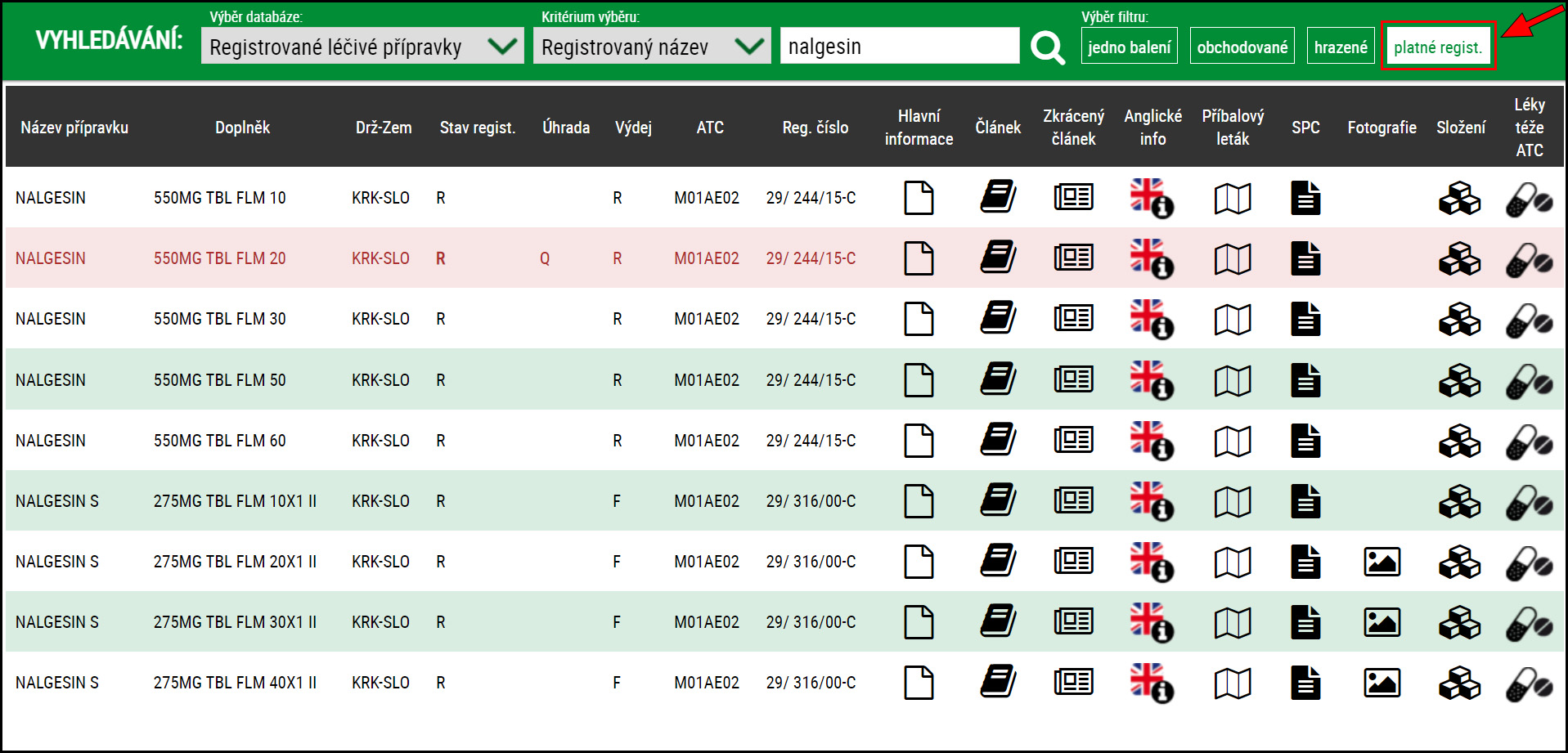The height and width of the screenshot is (753, 1568).
Task: Open Hlavní informace for 550MG TBL FLM 60
Action: (919, 441)
